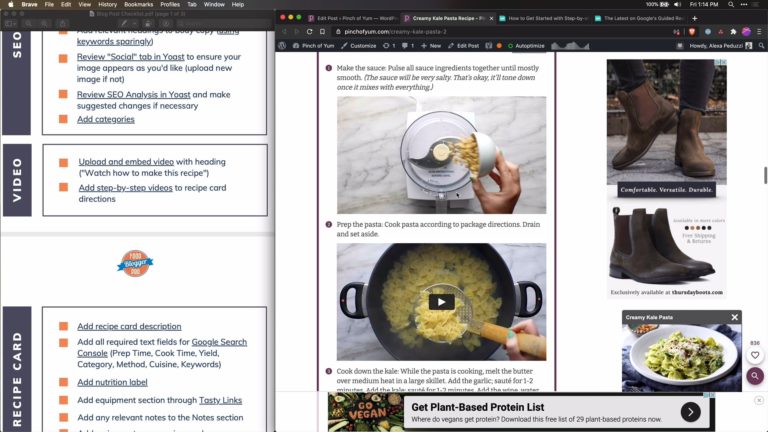This screenshot has height=432, width=768.
Task: Click Review "Social" tab in Yoast link
Action: pyautogui.click(x=130, y=57)
